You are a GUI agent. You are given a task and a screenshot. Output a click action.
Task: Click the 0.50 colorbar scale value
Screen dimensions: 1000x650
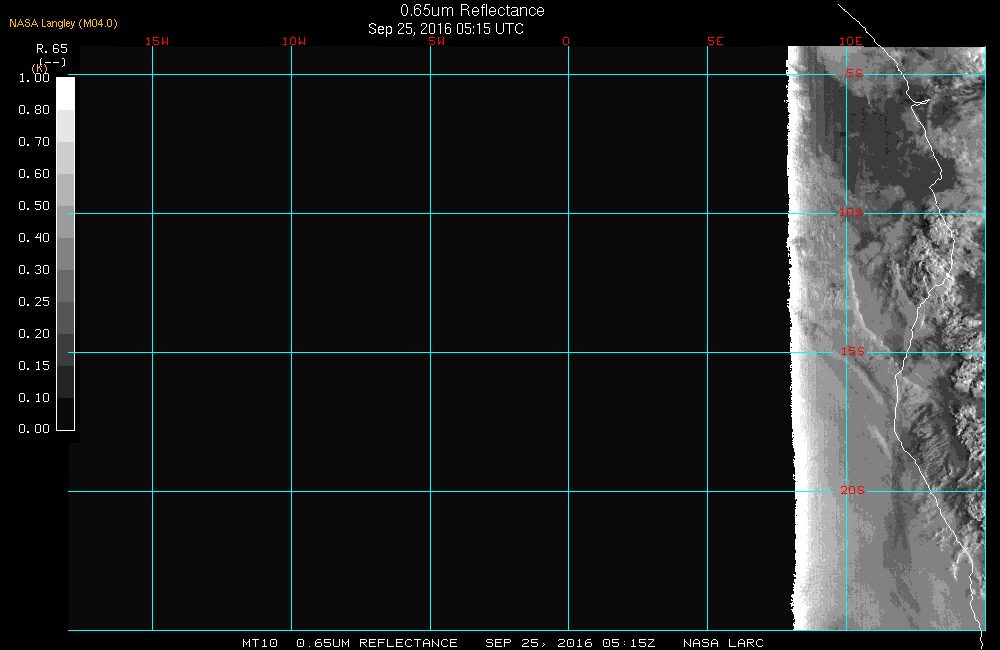34,206
